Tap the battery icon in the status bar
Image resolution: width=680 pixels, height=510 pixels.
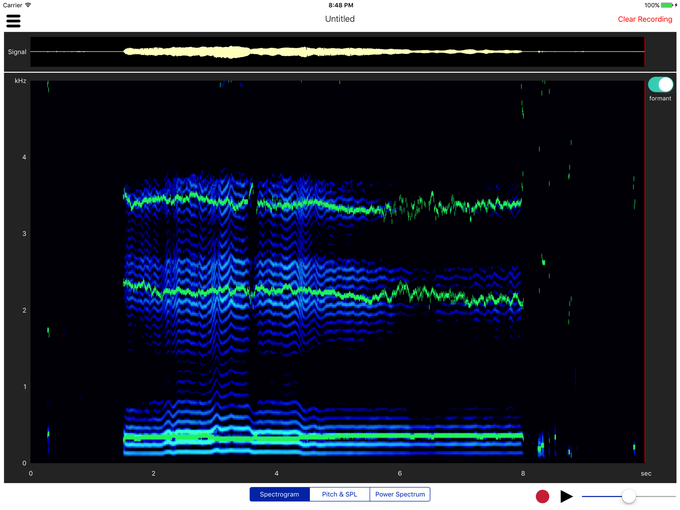pos(667,5)
